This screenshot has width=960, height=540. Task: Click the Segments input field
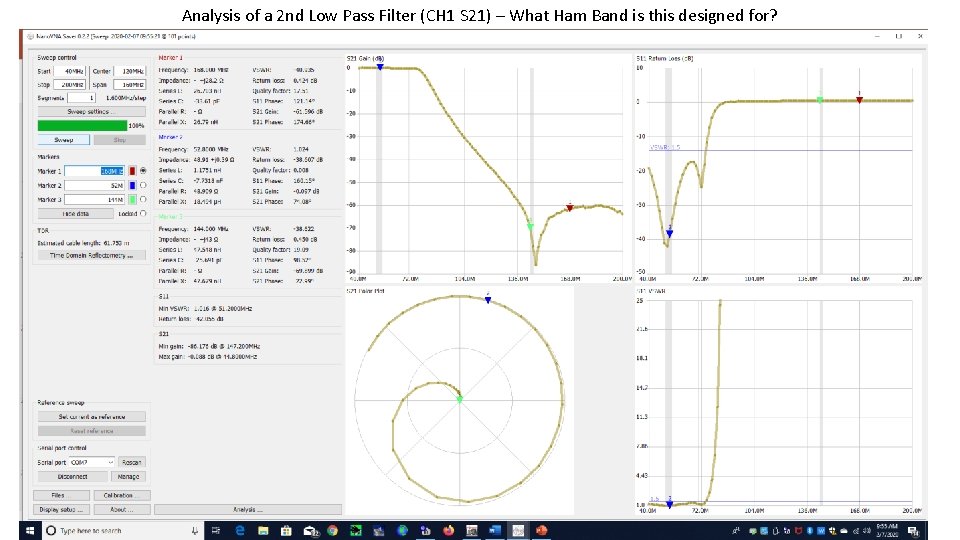(x=81, y=98)
